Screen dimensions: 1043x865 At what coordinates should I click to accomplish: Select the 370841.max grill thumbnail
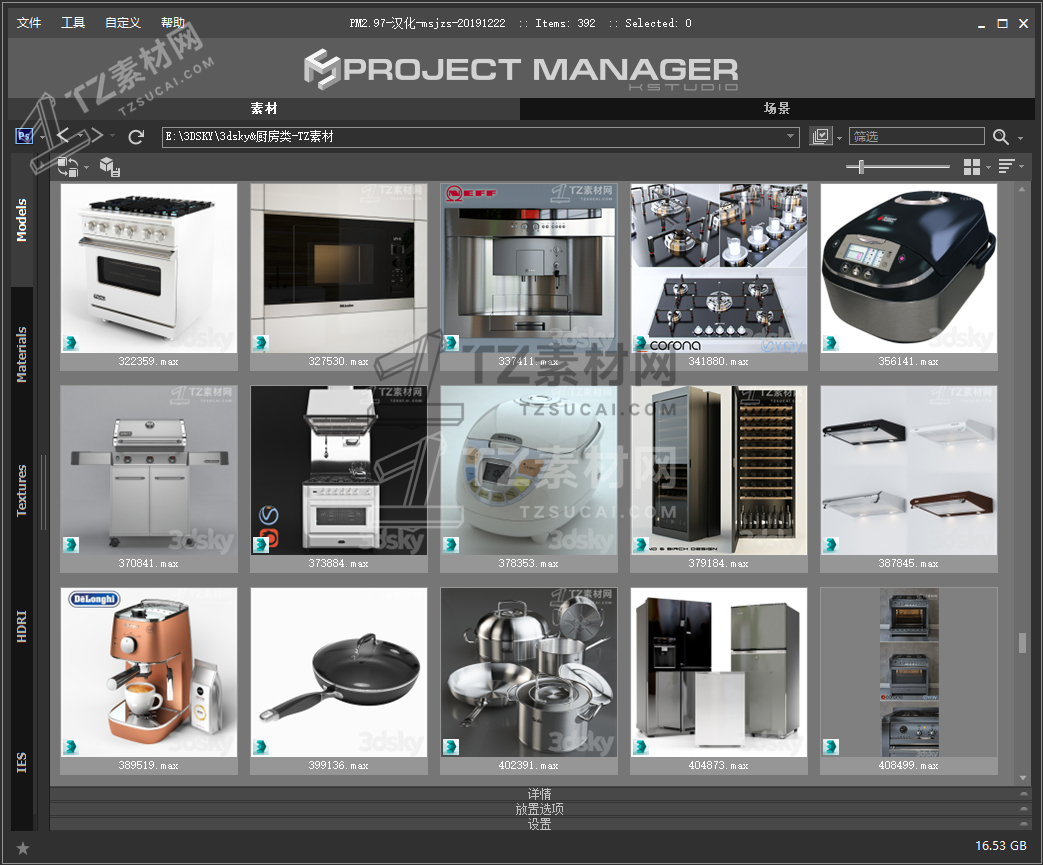(149, 470)
